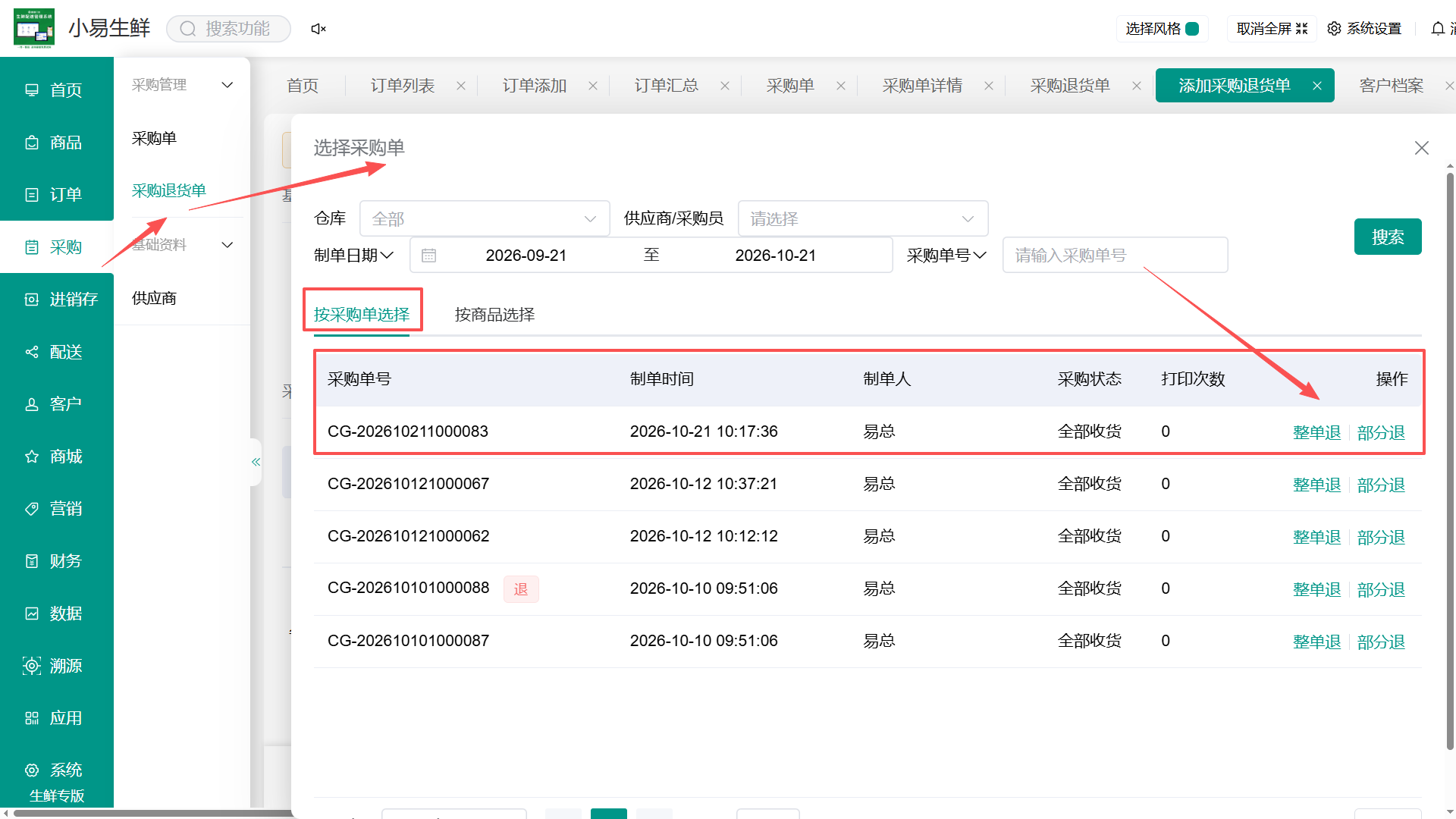Mute sound via the speaker icon
Image resolution: width=1456 pixels, height=819 pixels.
point(318,29)
